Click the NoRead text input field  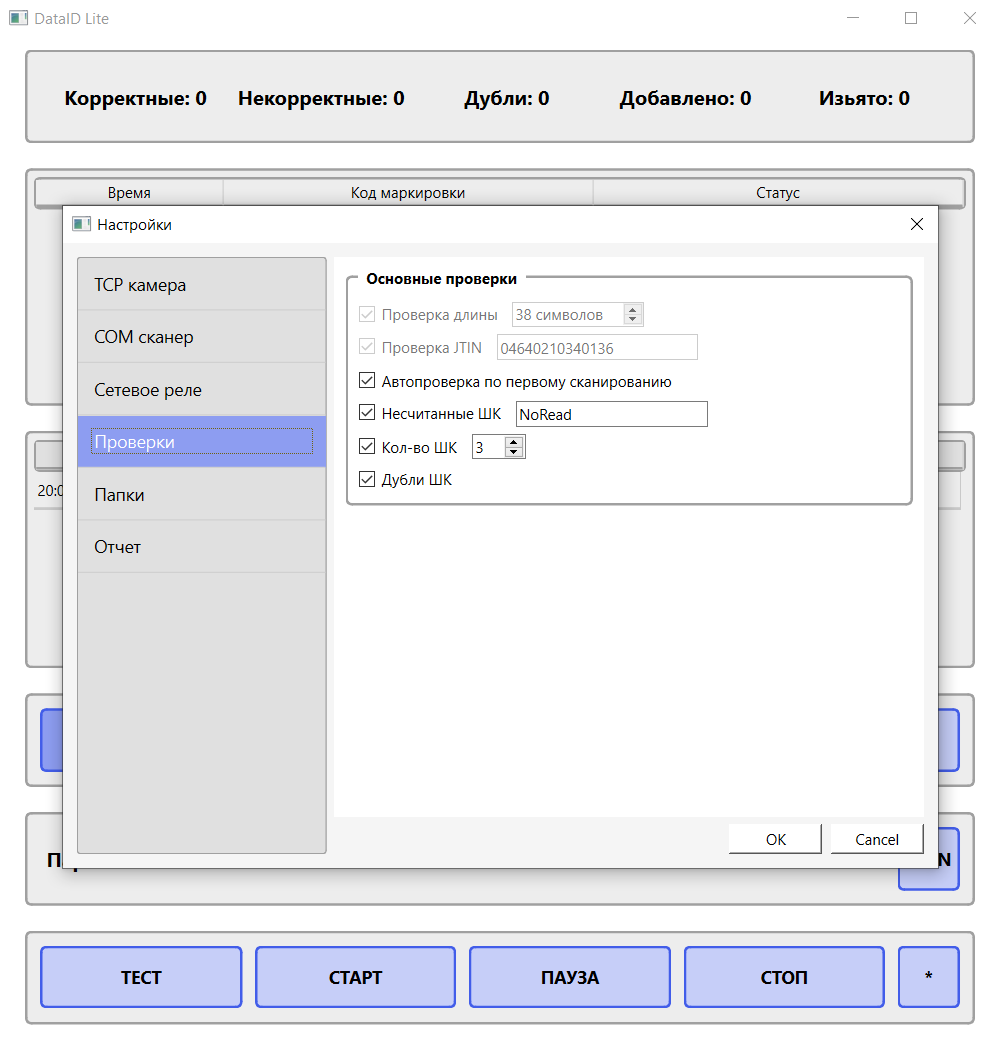tap(611, 413)
